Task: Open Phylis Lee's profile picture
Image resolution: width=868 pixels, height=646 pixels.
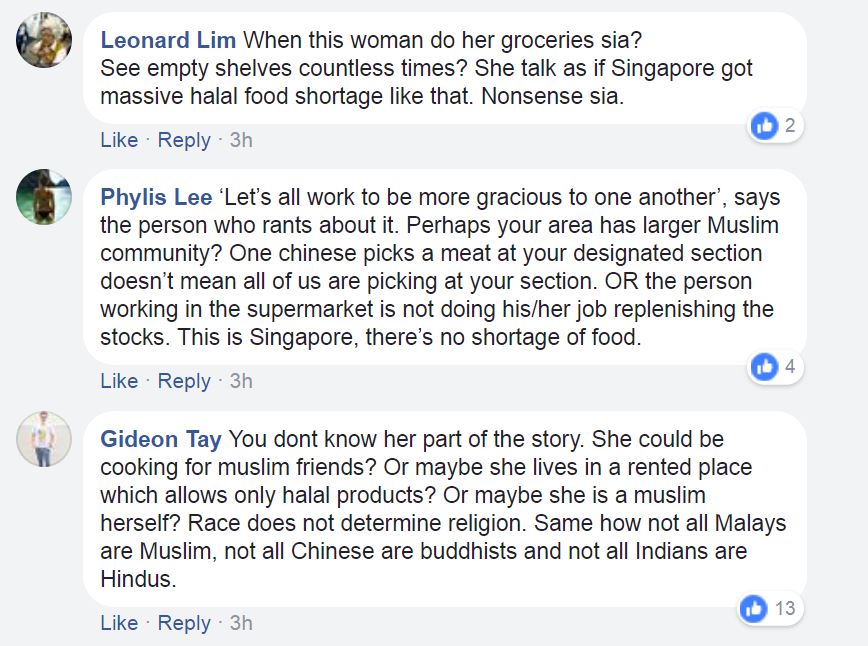Action: pyautogui.click(x=44, y=197)
